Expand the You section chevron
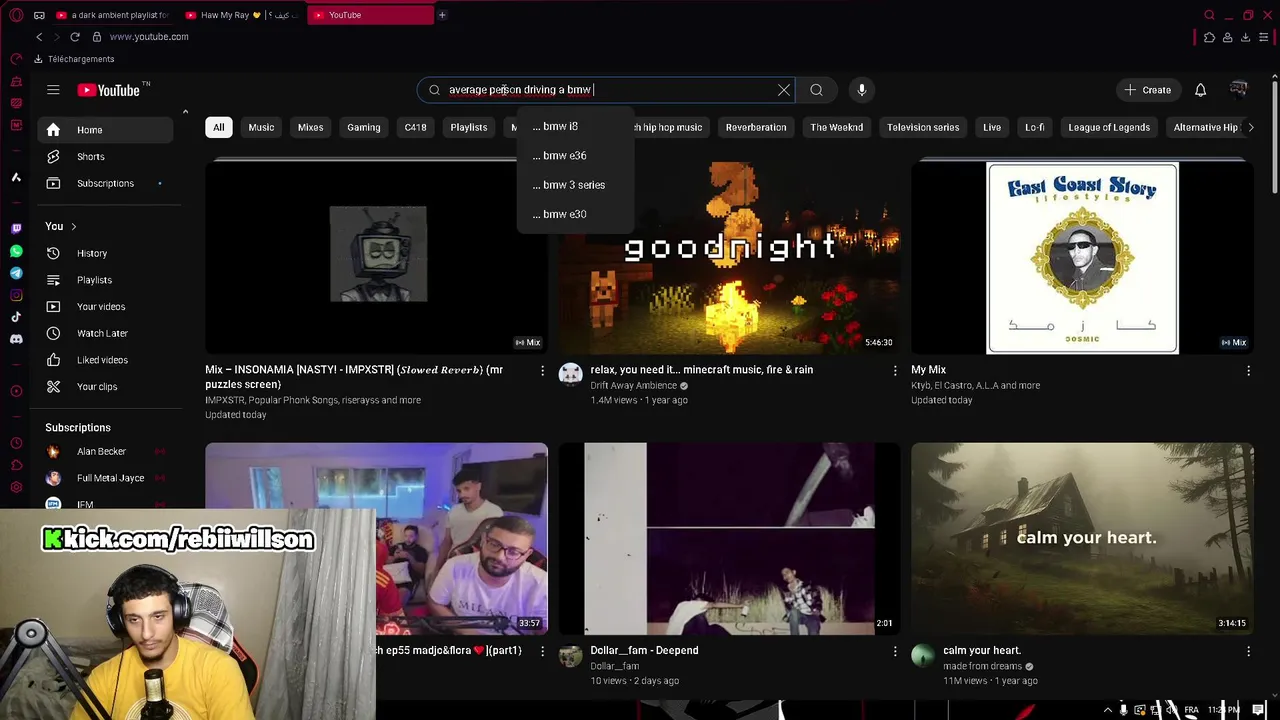 [x=73, y=227]
